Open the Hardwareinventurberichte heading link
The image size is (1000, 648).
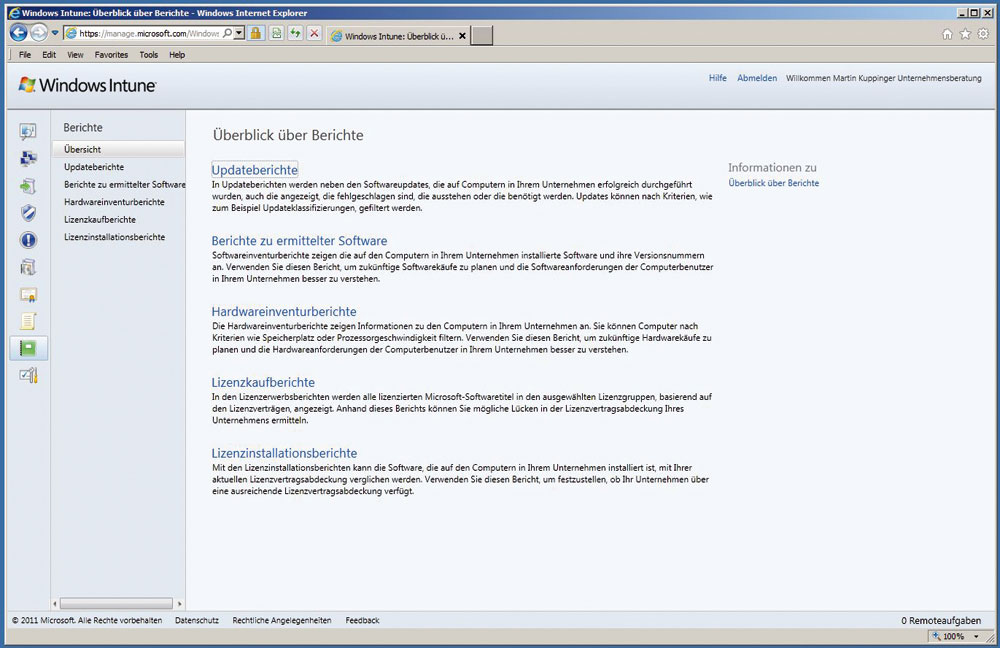(284, 311)
